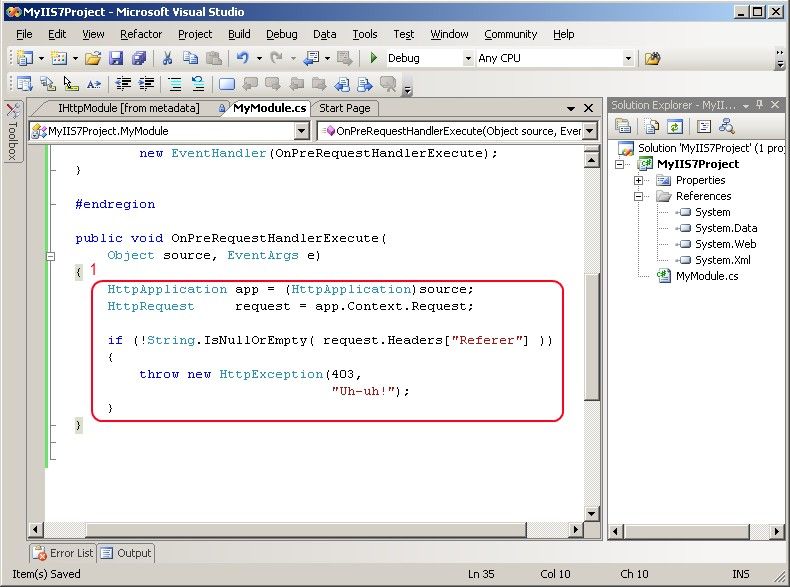Click the New Project toolbar icon
The height and width of the screenshot is (587, 790).
[25, 58]
